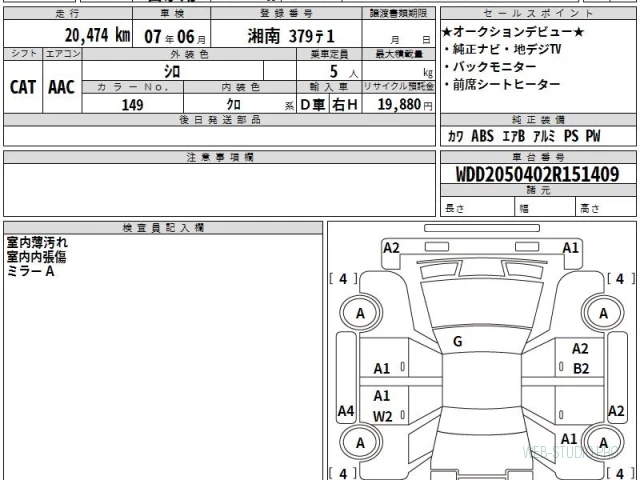Select the 諸元 header

tap(538, 190)
